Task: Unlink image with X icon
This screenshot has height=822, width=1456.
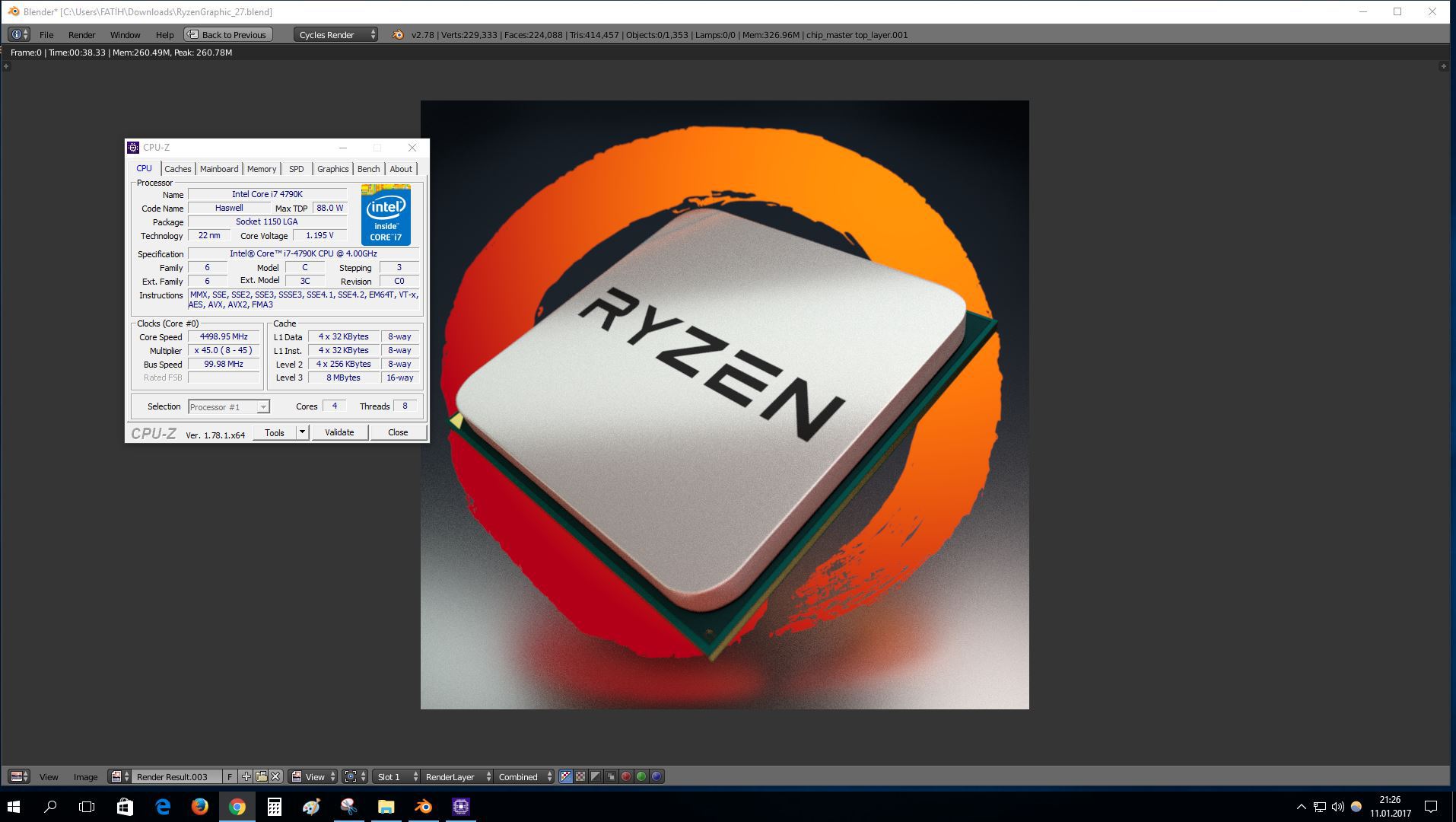Action: point(275,776)
